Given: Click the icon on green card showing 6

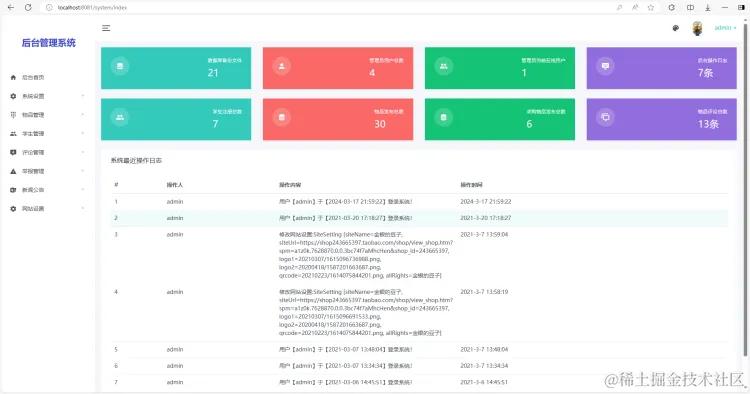Looking at the screenshot, I should pos(443,117).
